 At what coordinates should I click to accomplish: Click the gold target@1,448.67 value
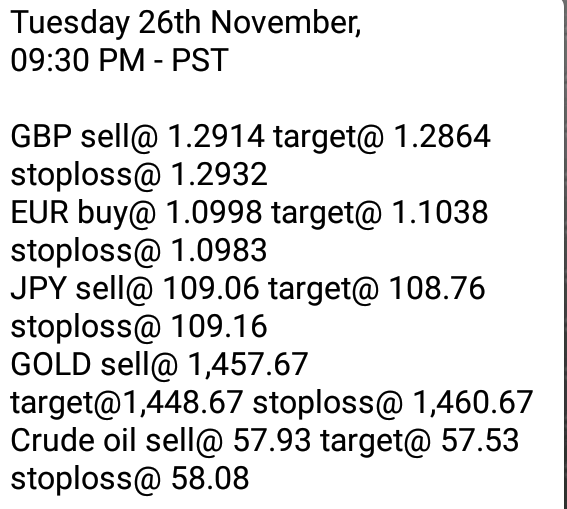[126, 403]
